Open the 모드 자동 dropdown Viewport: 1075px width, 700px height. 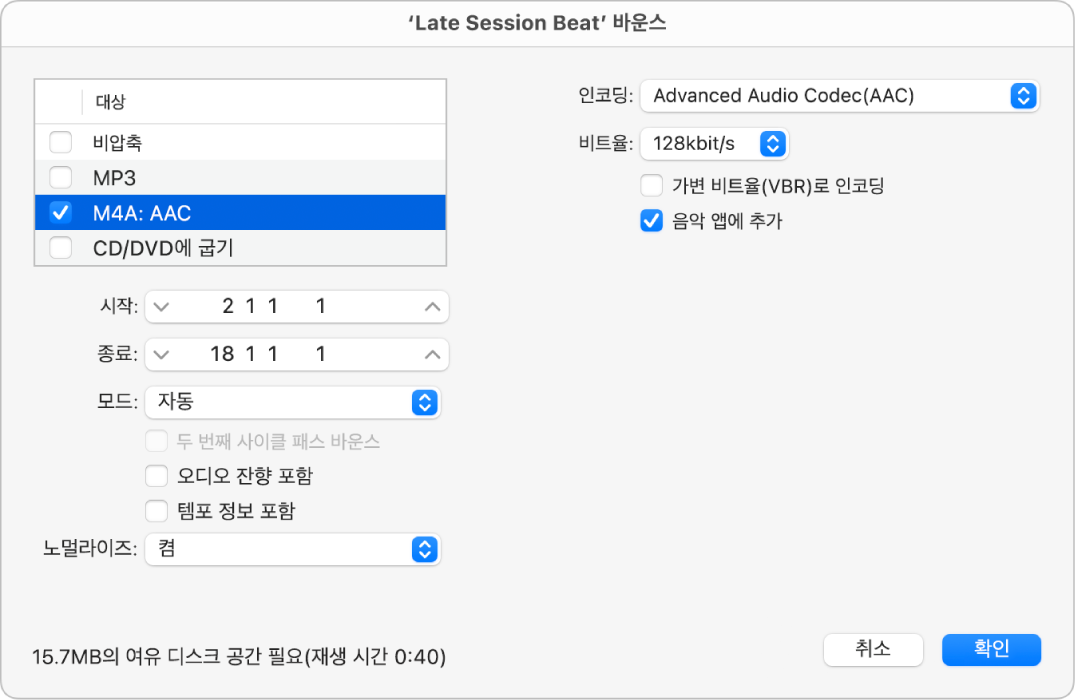(292, 402)
